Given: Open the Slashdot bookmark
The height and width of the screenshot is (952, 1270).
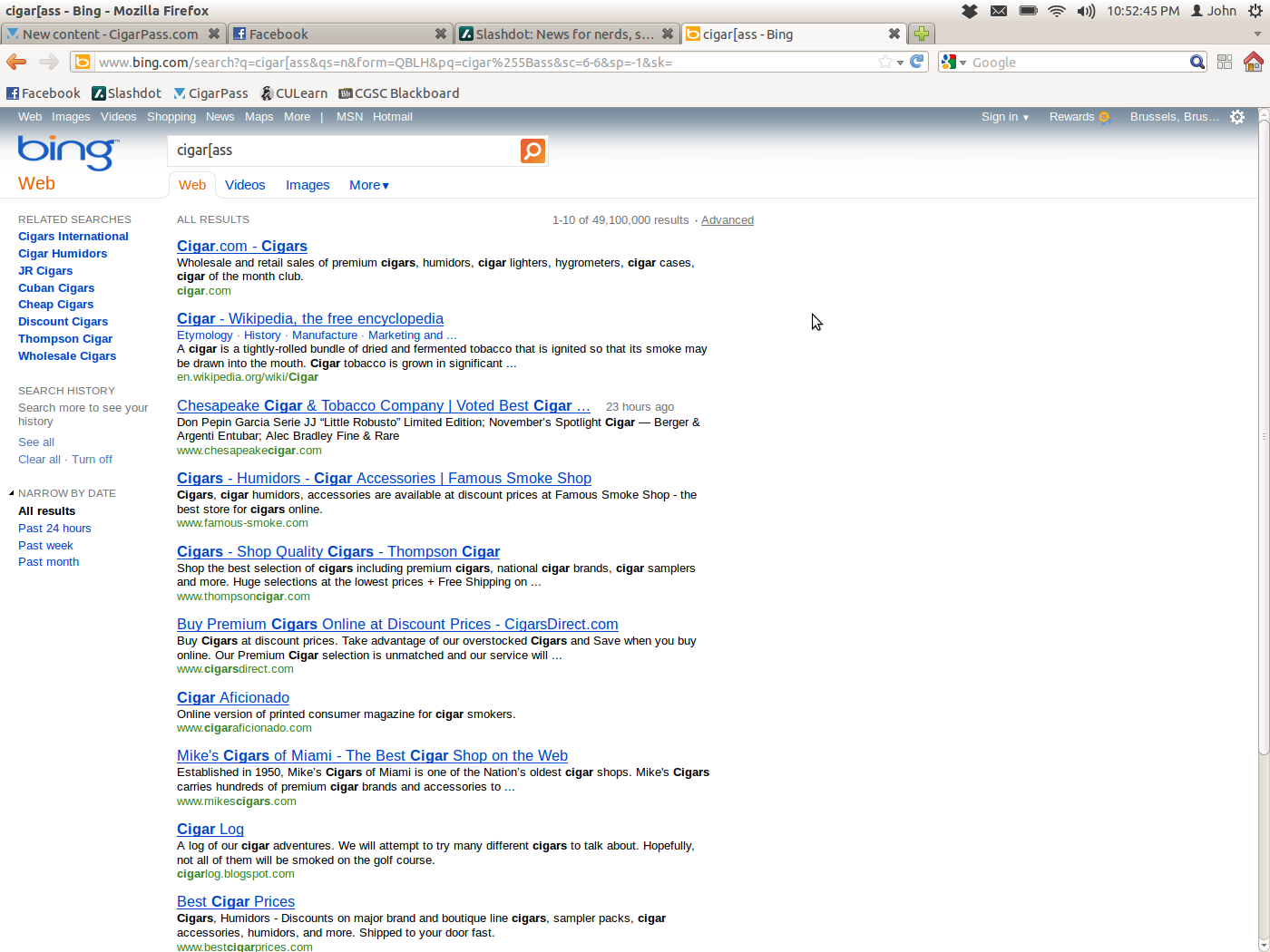Looking at the screenshot, I should click(127, 93).
